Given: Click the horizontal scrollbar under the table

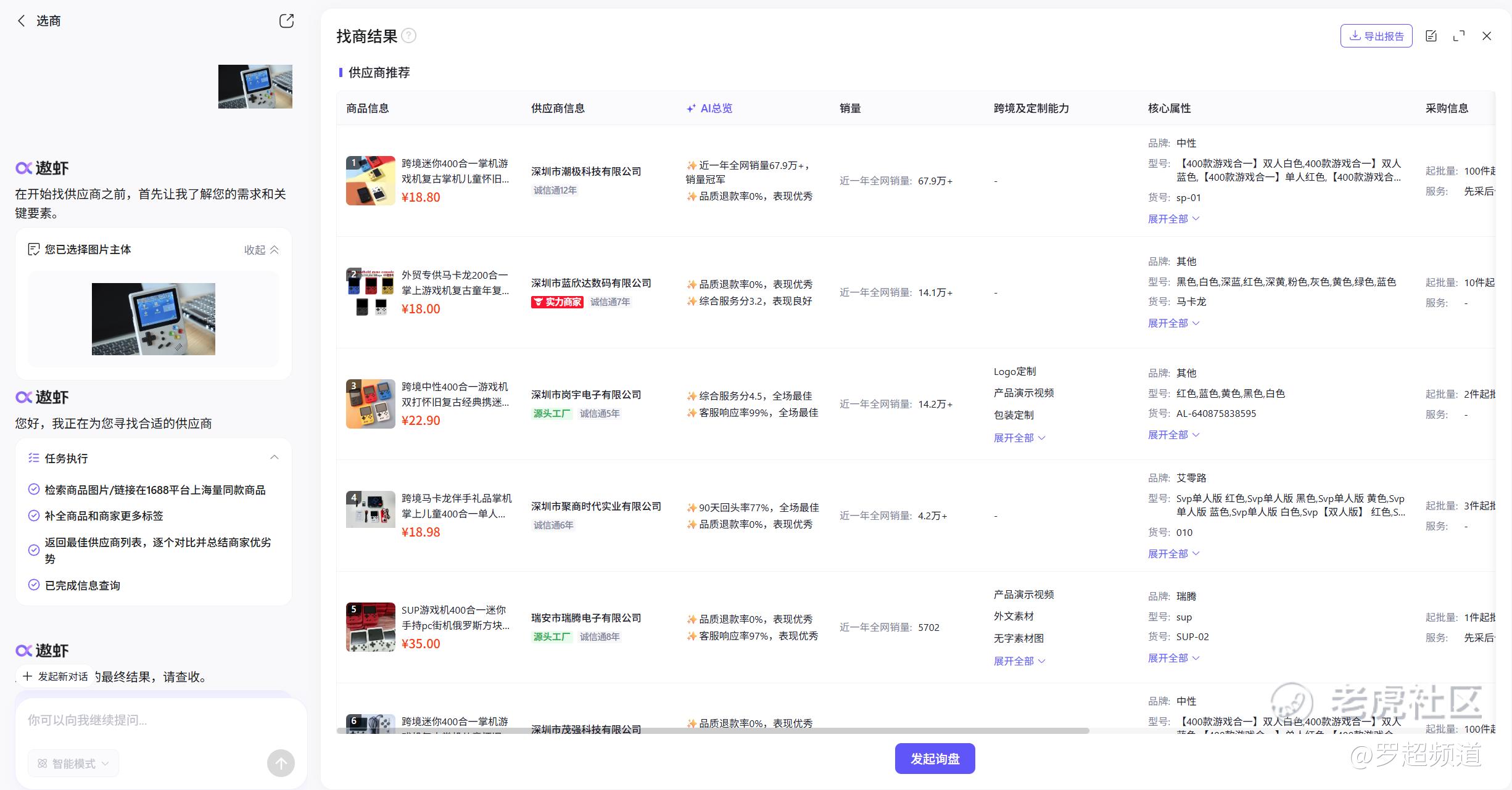Looking at the screenshot, I should tap(713, 731).
